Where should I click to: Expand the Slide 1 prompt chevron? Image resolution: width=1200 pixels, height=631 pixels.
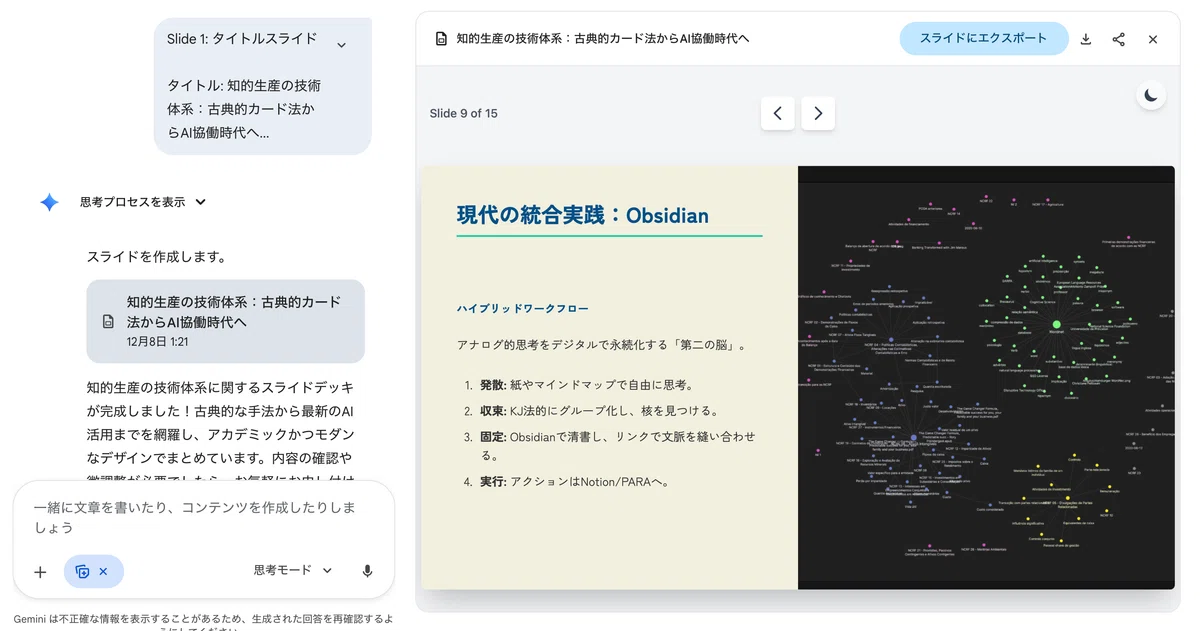coord(341,45)
